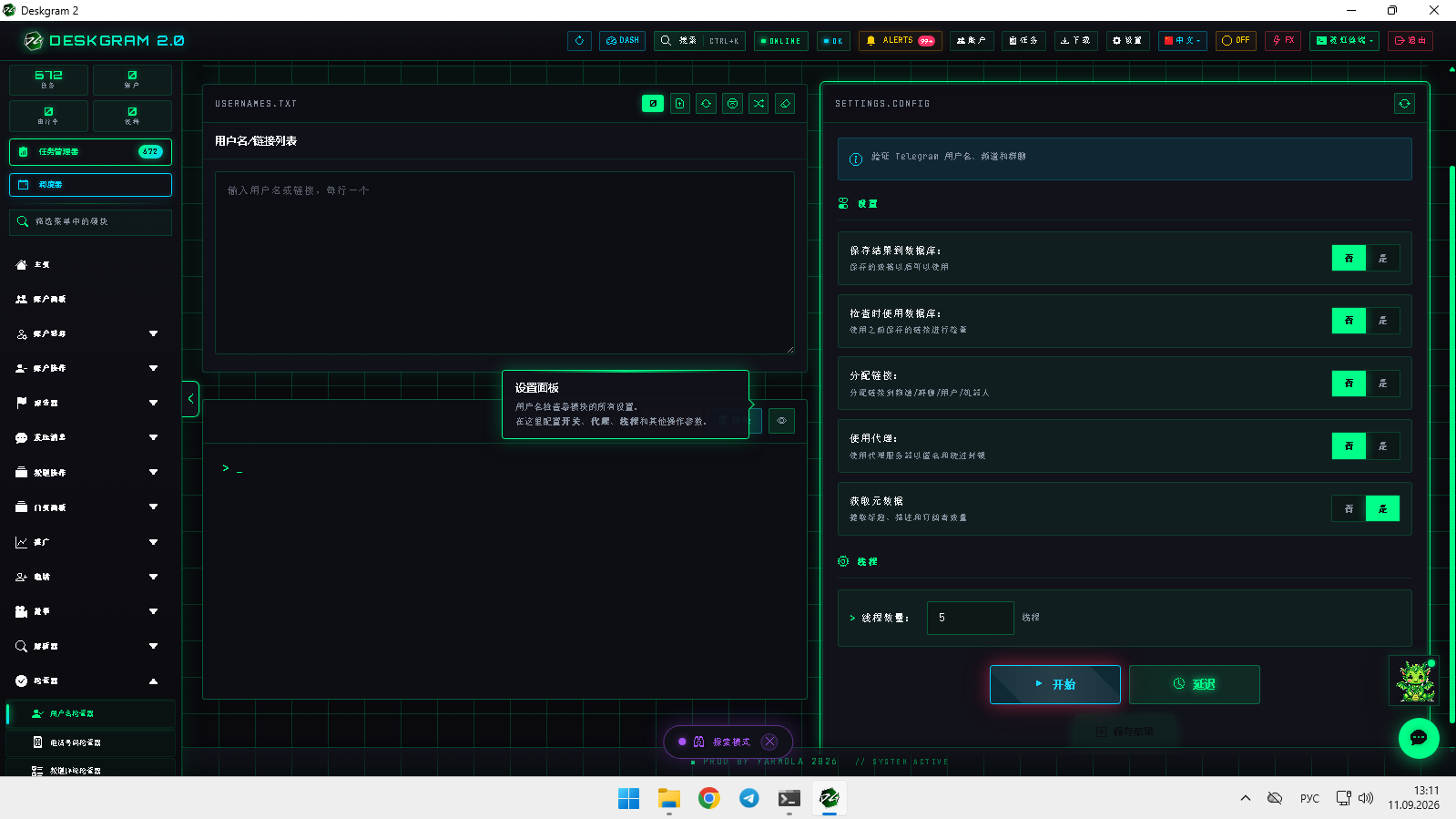Click the home icon in the sidebar
Screen dimensions: 1456x819
21,264
